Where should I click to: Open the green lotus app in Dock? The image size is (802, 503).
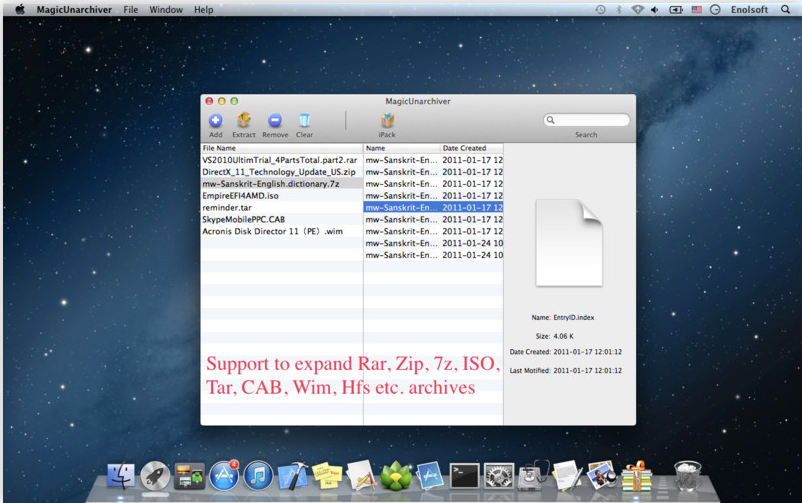[395, 476]
